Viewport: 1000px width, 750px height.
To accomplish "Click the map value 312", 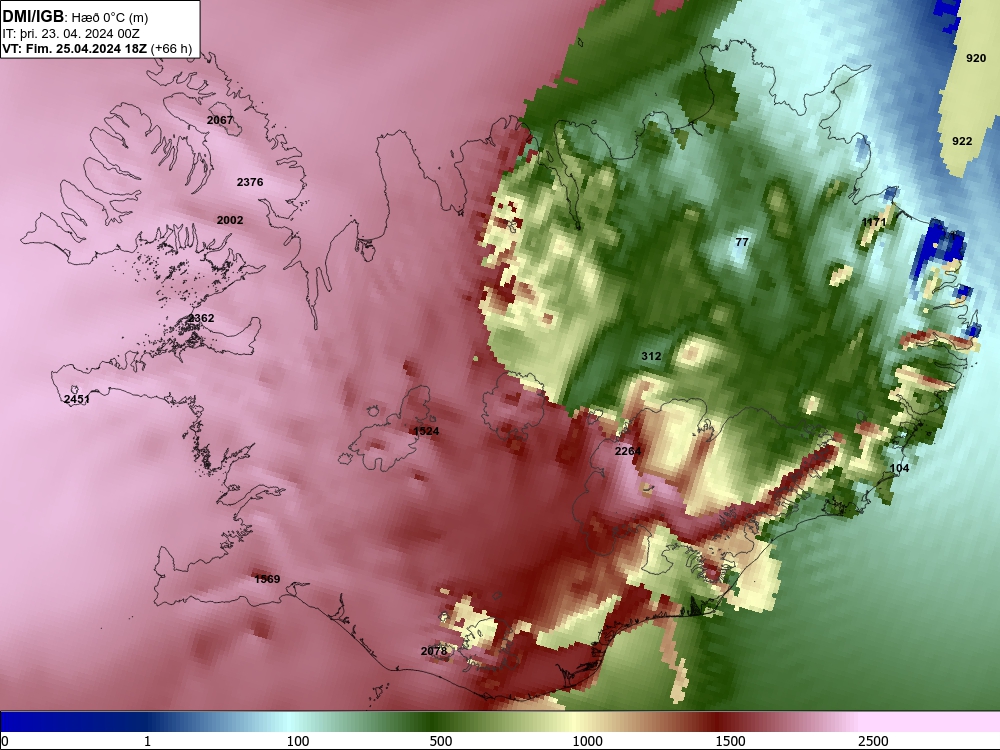I will [x=651, y=357].
